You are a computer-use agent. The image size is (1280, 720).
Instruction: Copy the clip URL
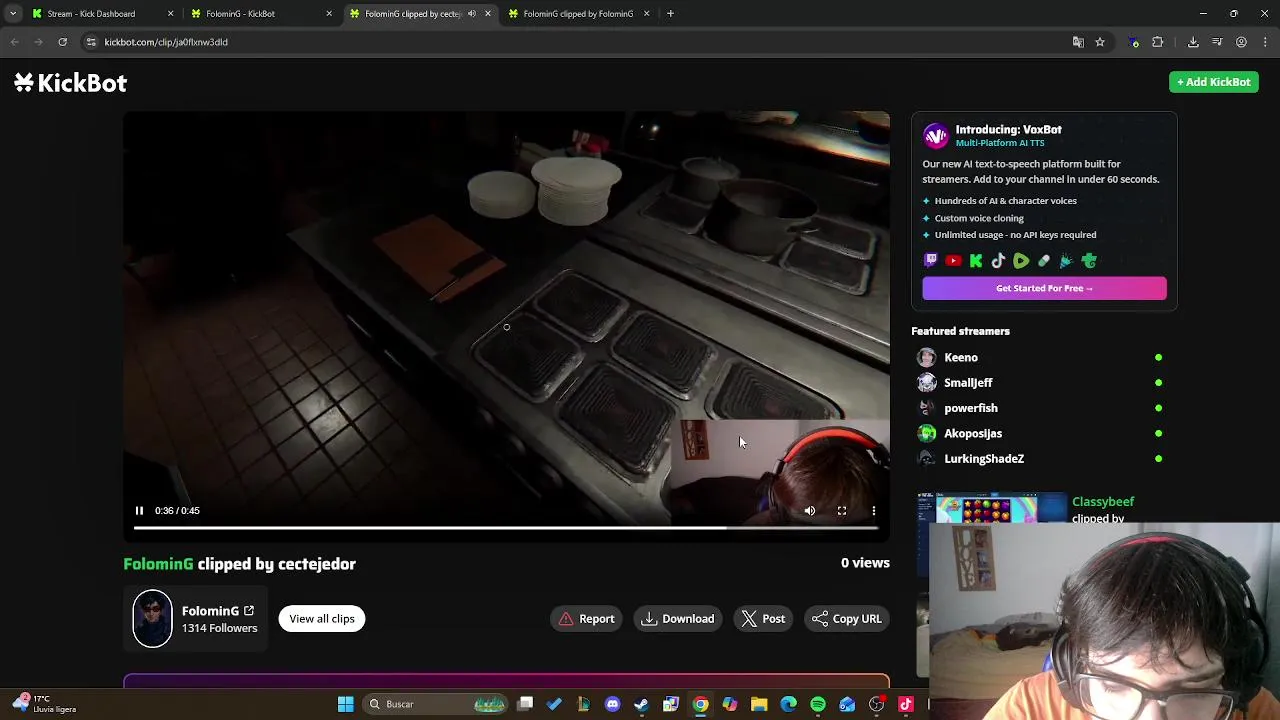pyautogui.click(x=847, y=619)
